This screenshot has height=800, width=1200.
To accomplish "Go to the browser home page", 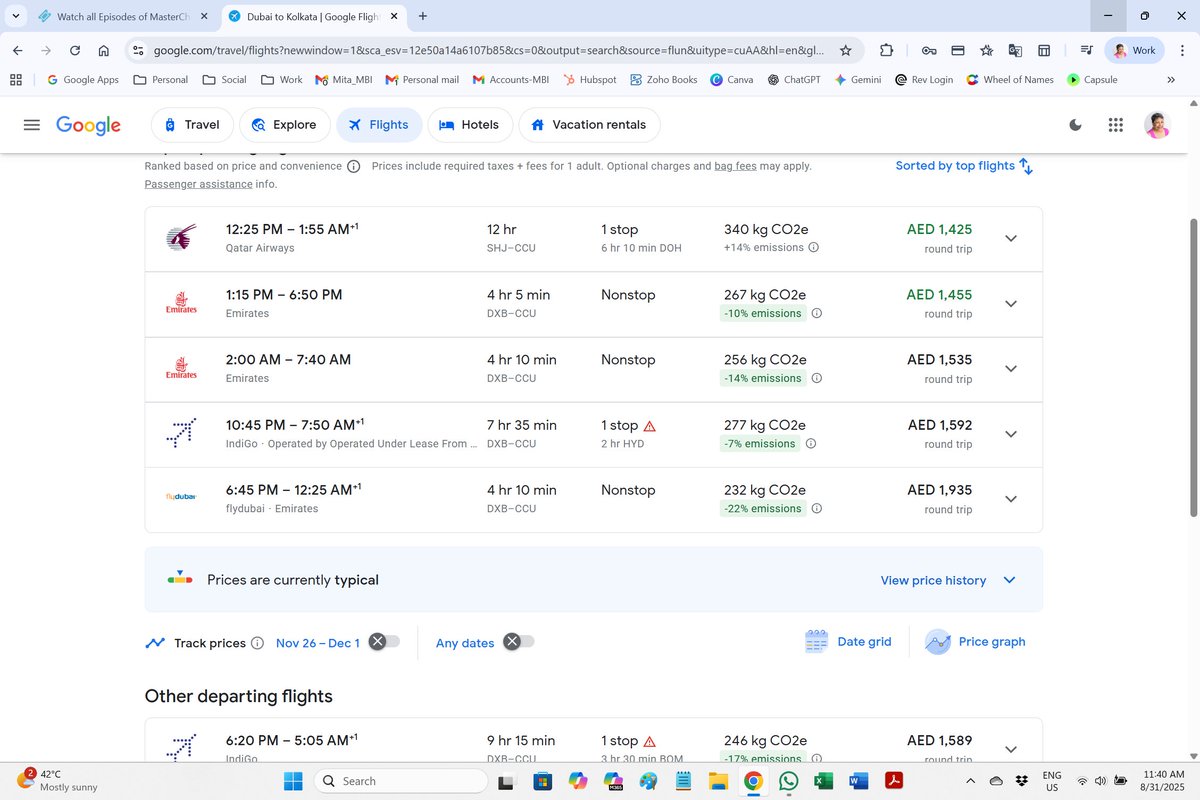I will [104, 50].
